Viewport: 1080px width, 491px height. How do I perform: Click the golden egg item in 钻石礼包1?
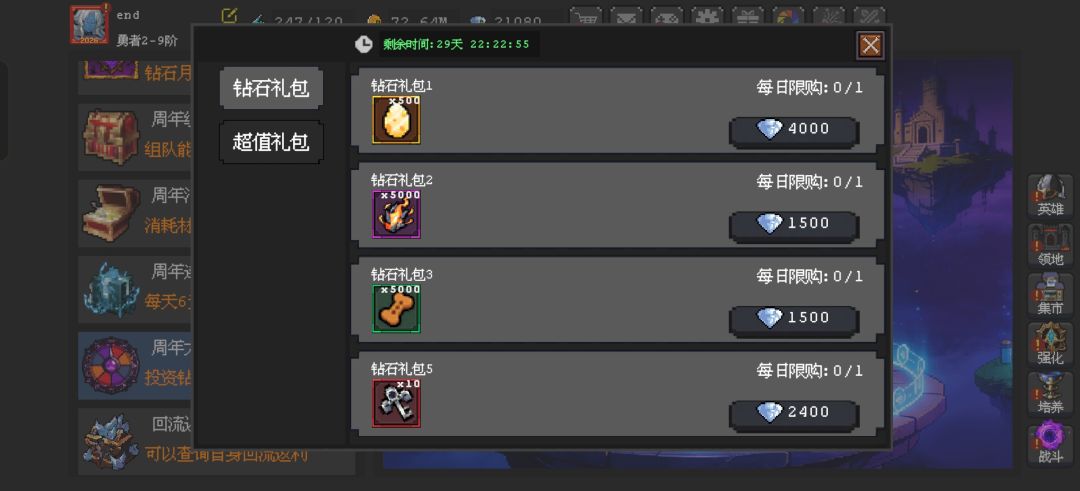tap(396, 120)
